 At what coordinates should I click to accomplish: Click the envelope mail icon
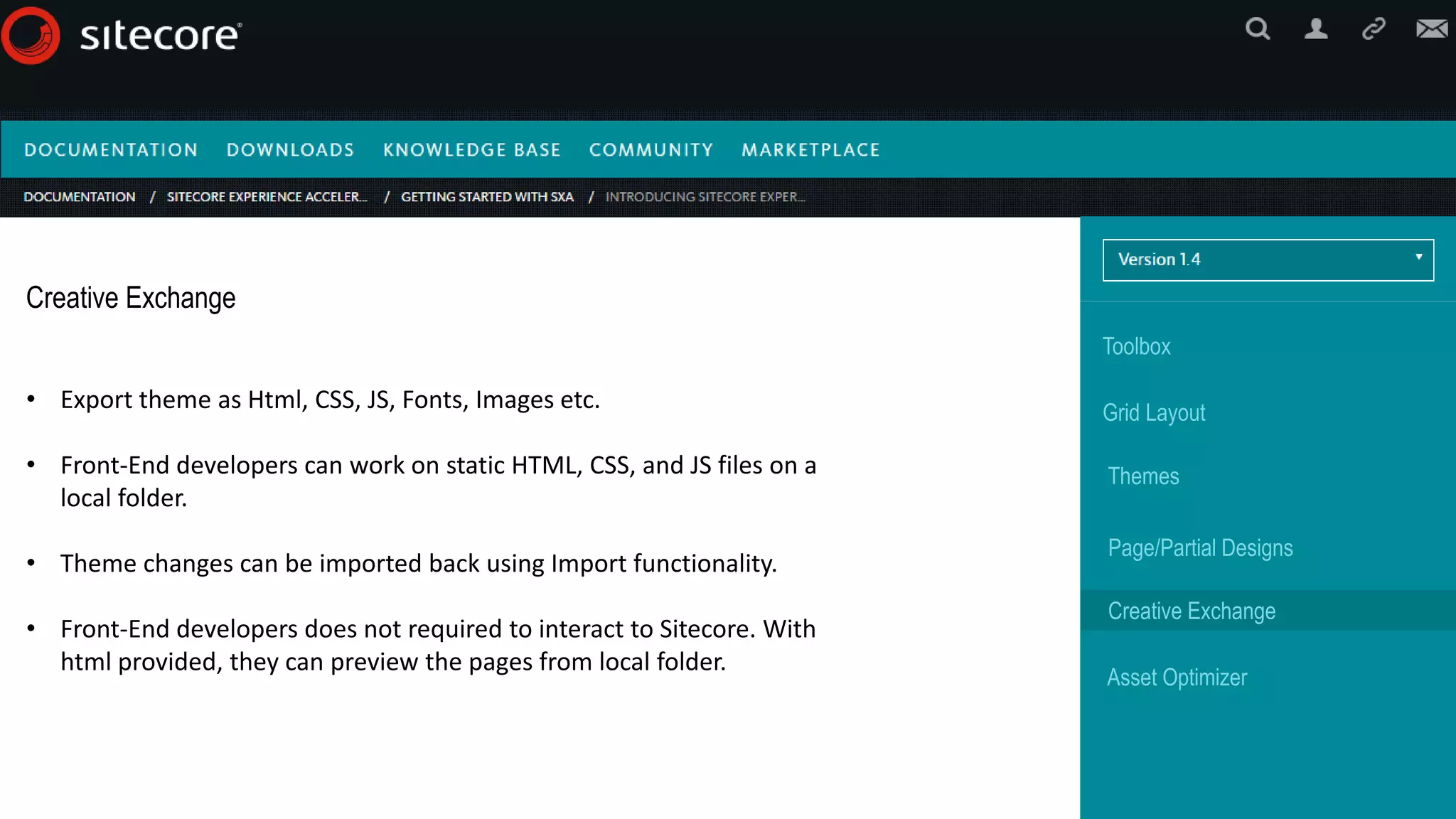coord(1431,29)
